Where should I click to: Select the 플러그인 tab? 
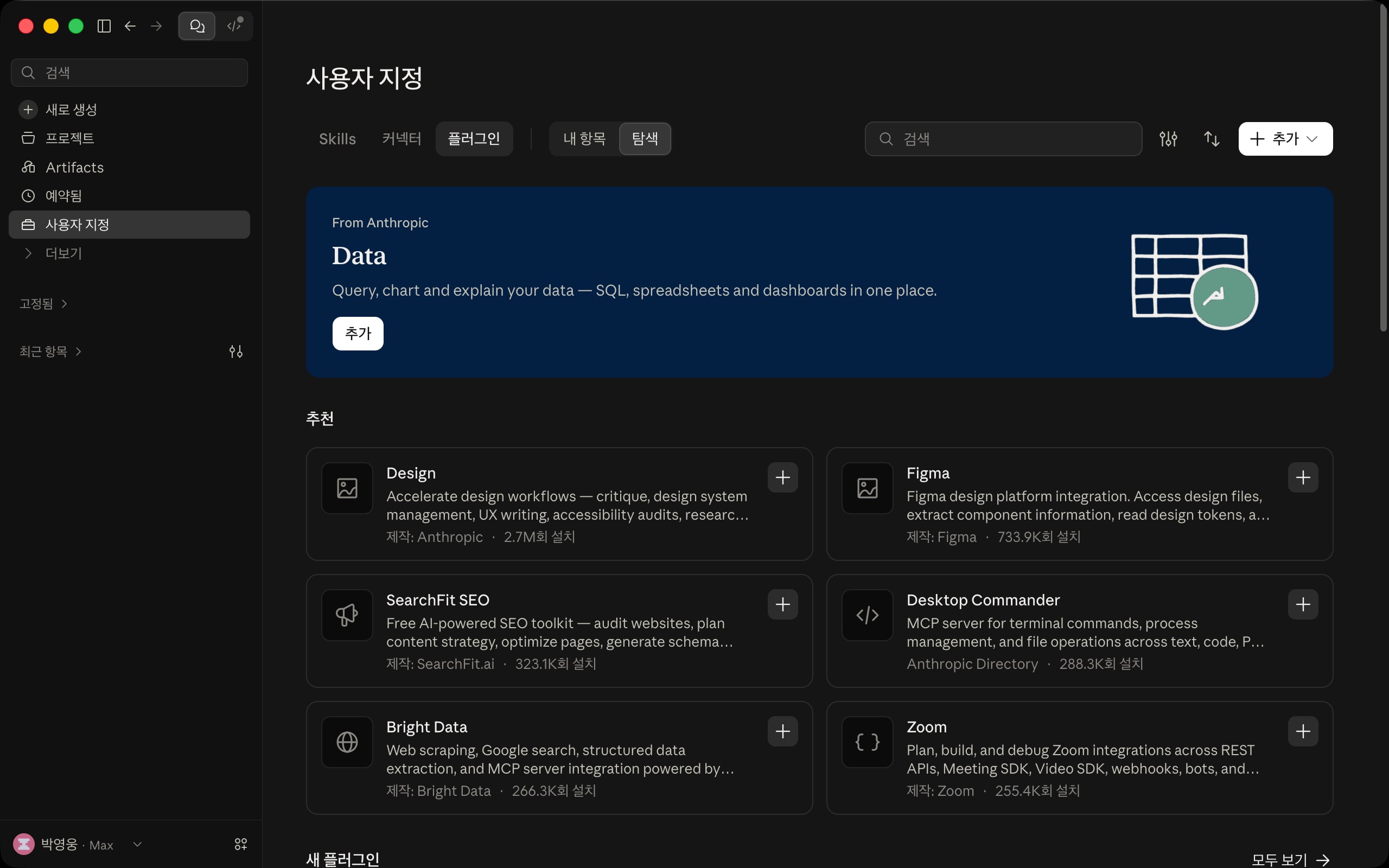click(x=474, y=139)
